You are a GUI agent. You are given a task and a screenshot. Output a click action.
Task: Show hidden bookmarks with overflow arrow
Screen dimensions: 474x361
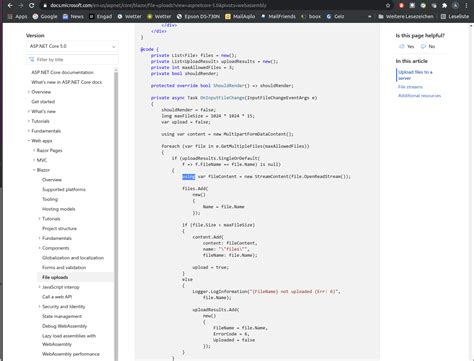369,16
